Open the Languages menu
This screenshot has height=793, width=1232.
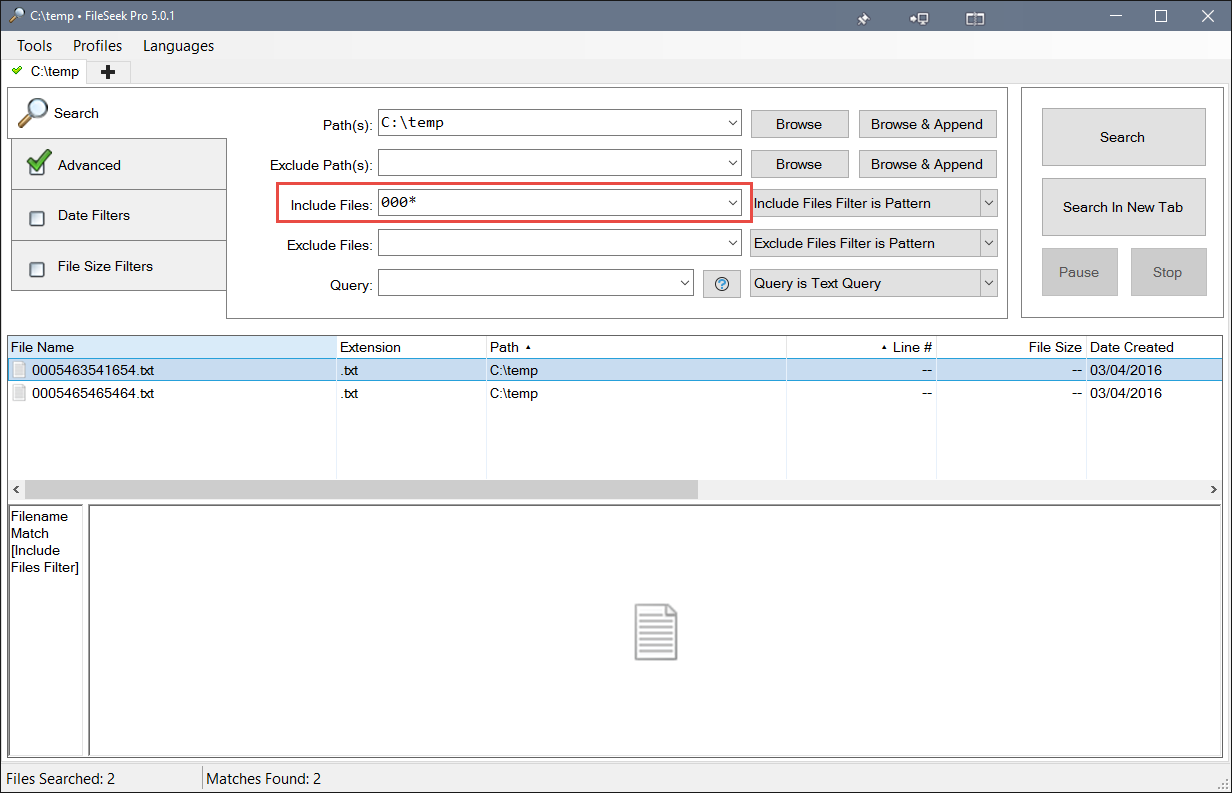click(x=178, y=46)
